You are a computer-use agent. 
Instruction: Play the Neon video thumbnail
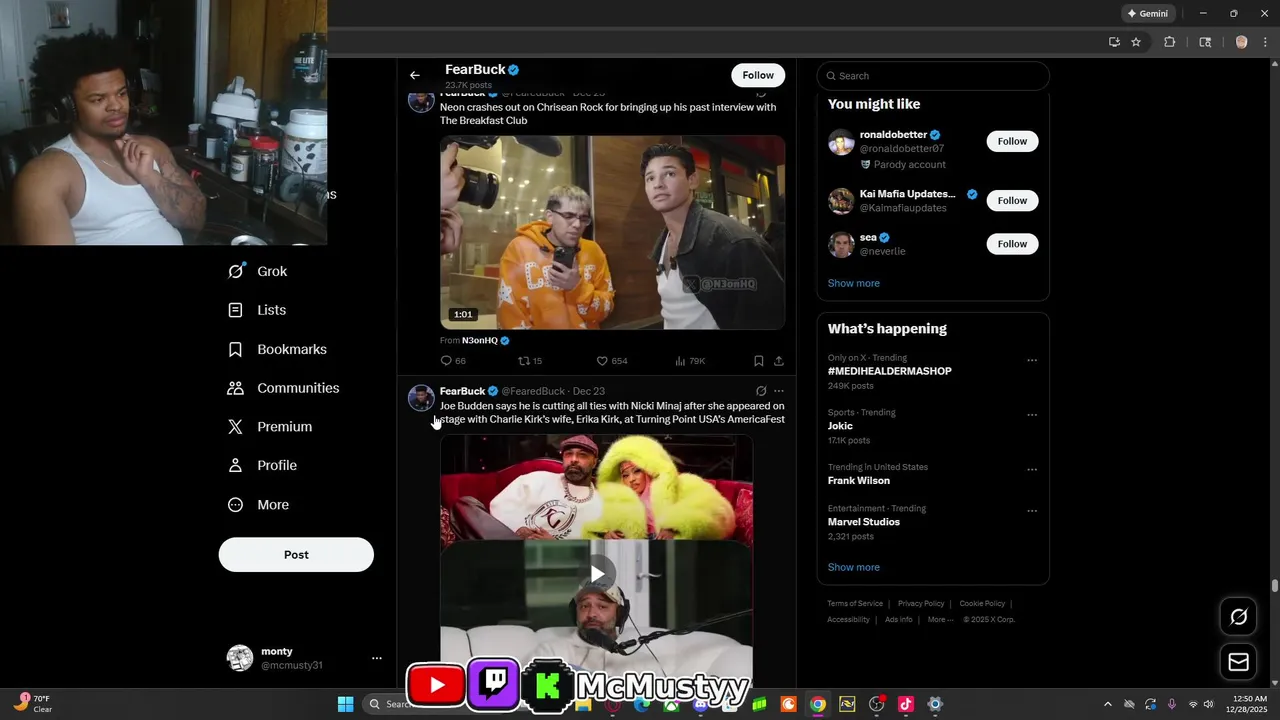[612, 232]
